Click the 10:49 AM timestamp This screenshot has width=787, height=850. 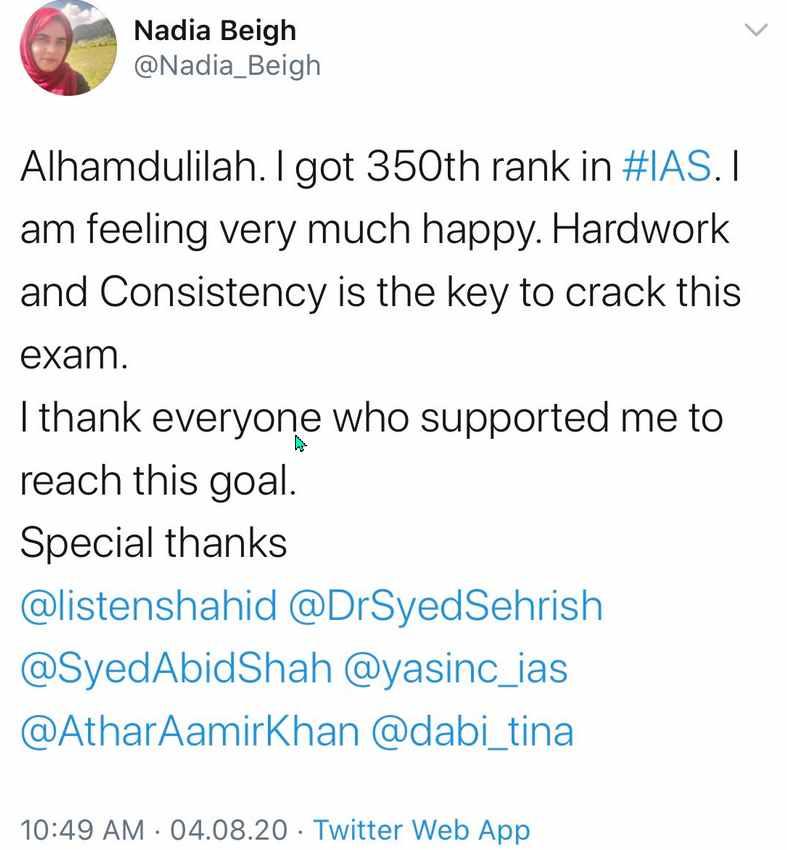tap(82, 829)
